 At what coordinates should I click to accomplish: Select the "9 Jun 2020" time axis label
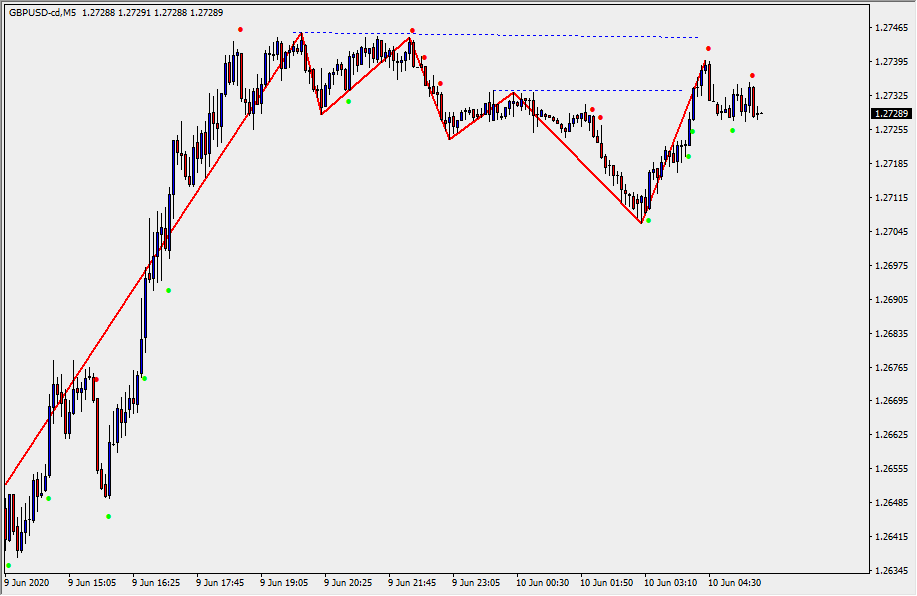tap(27, 582)
